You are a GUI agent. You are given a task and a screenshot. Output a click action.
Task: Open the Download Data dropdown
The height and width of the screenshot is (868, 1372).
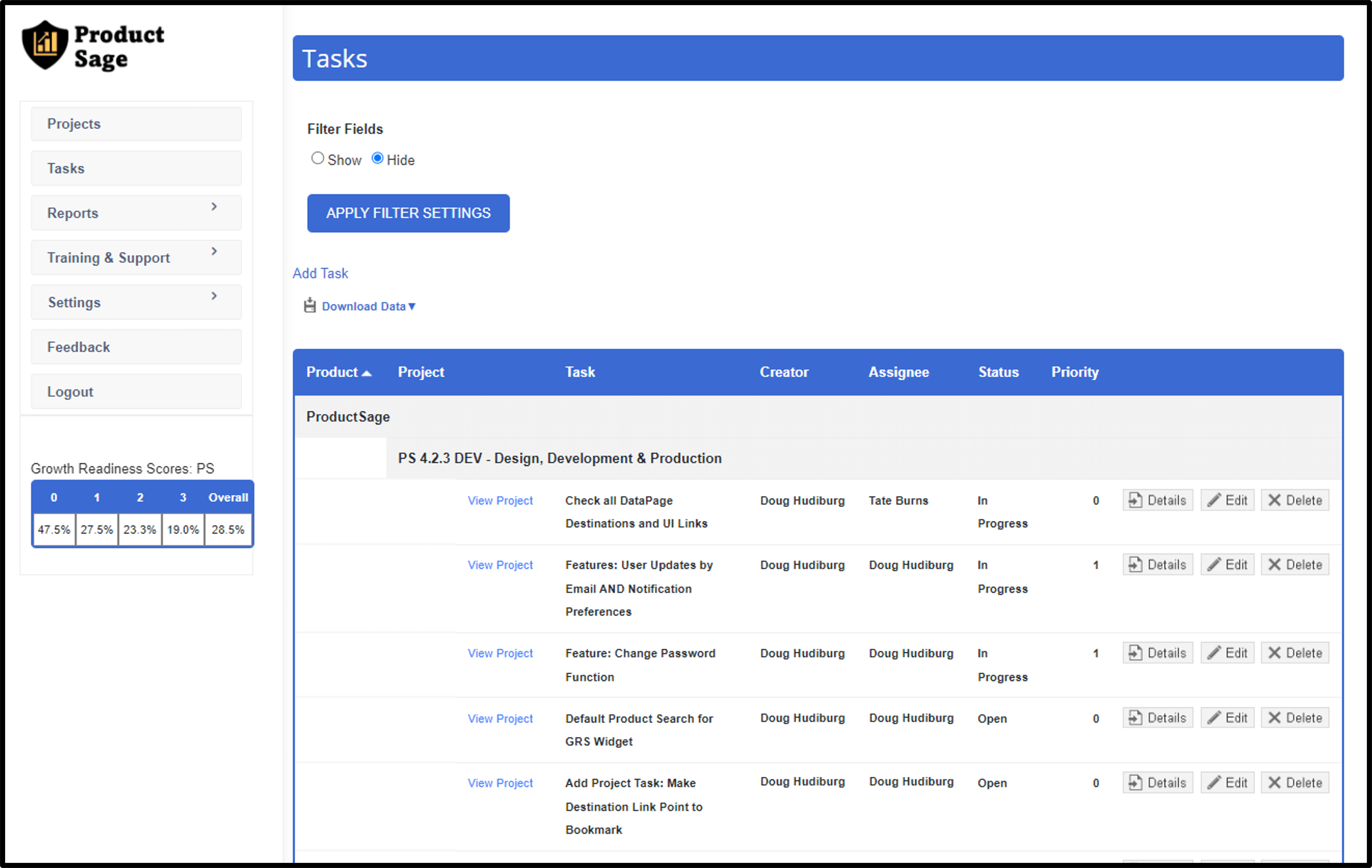coord(369,306)
